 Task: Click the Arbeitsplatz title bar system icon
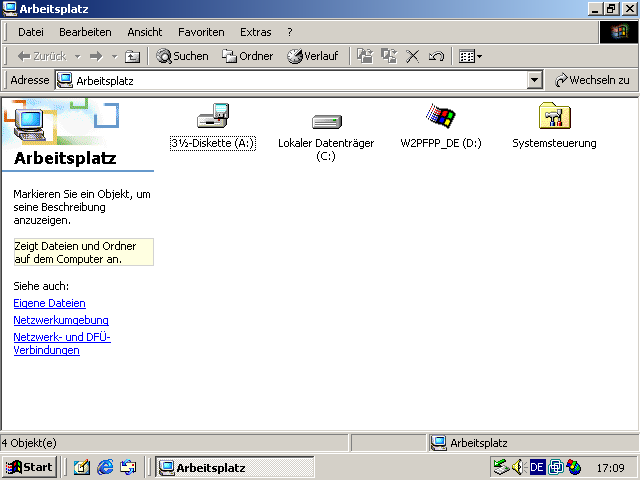click(9, 9)
